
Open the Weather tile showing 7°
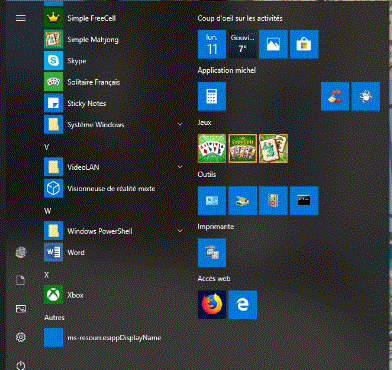click(243, 44)
